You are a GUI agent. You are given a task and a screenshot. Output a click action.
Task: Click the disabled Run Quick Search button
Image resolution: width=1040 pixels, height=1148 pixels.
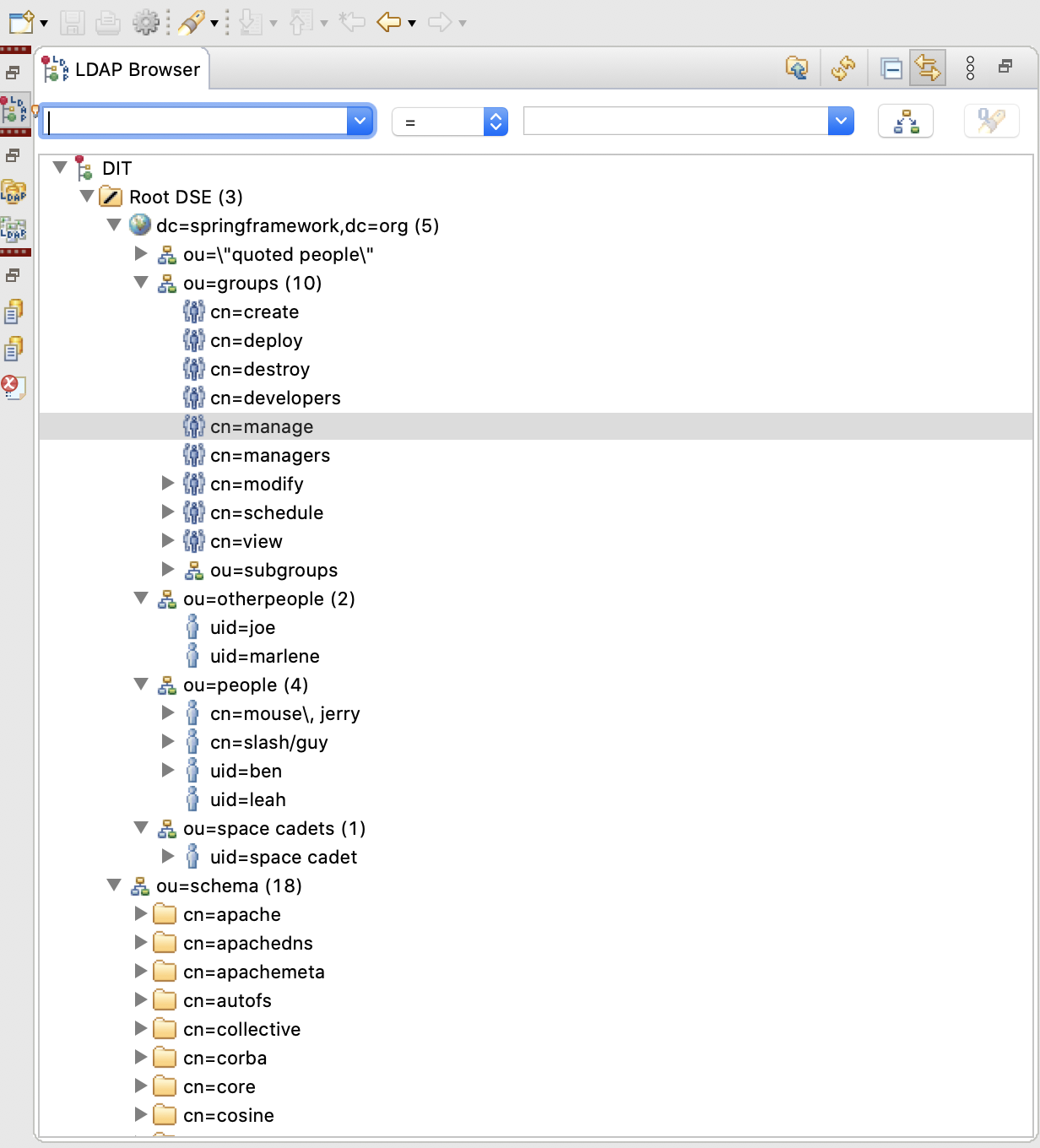(x=992, y=122)
